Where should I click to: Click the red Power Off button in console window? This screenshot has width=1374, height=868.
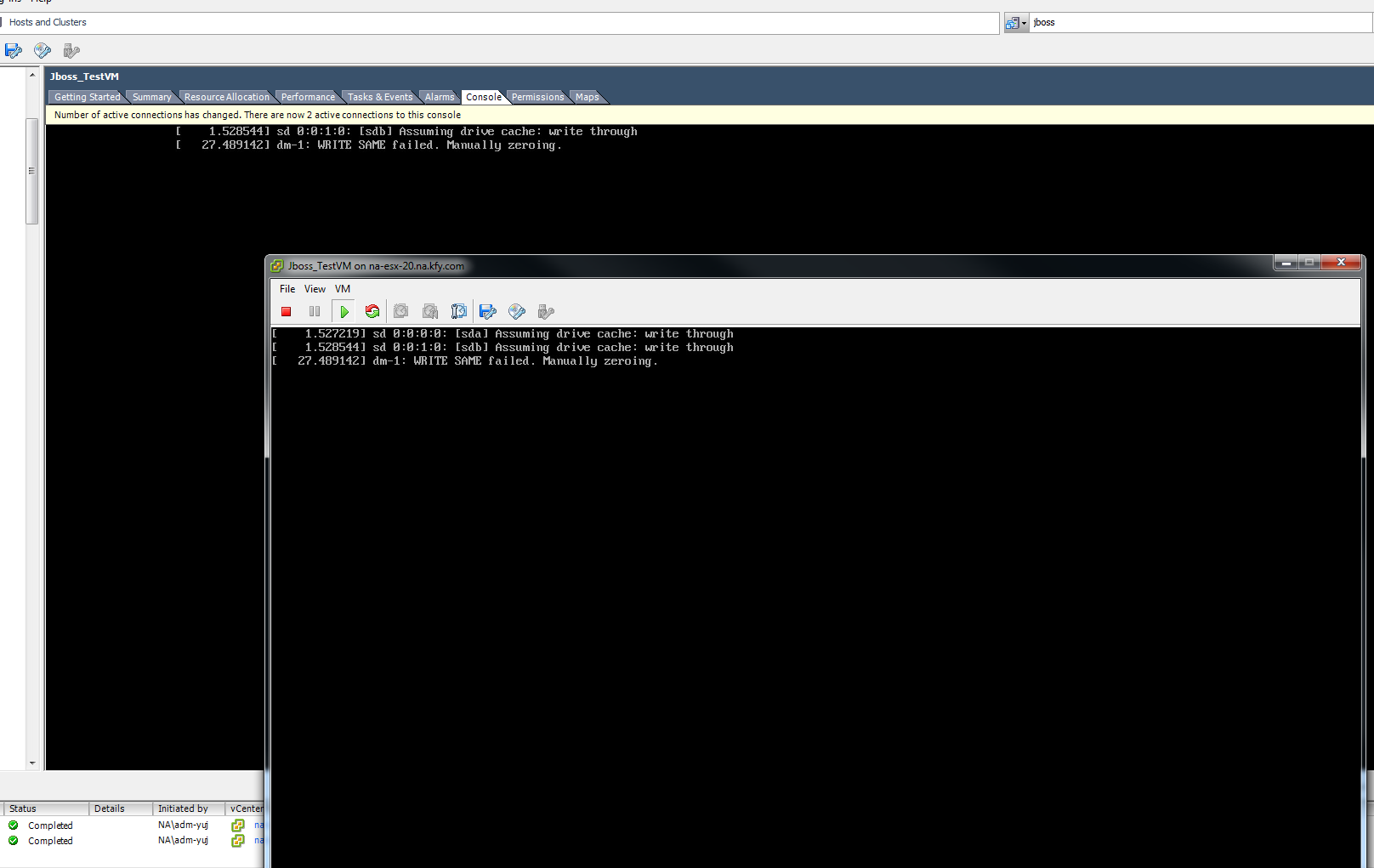click(287, 312)
